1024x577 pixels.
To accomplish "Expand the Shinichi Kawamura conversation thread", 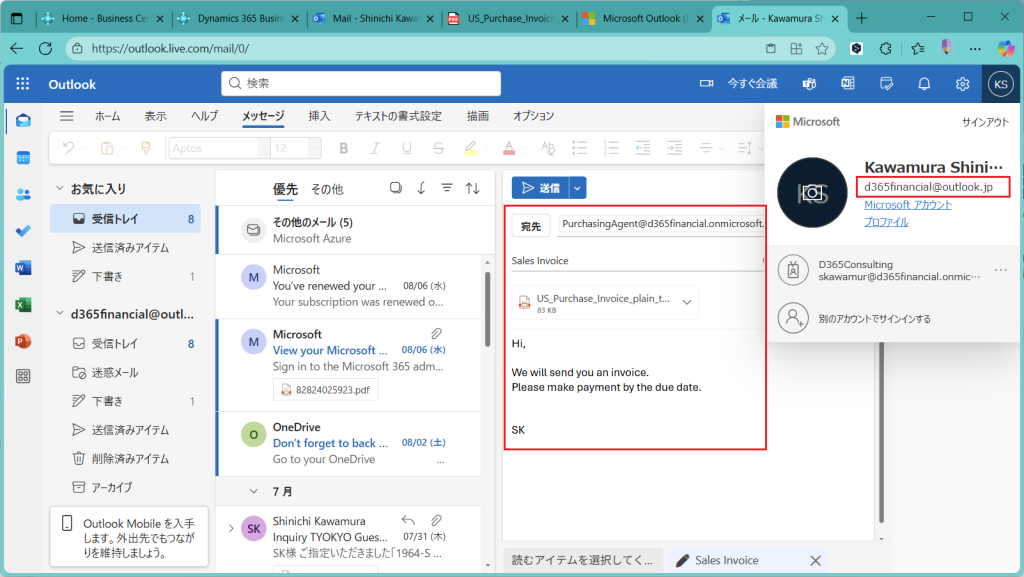I will 231,528.
